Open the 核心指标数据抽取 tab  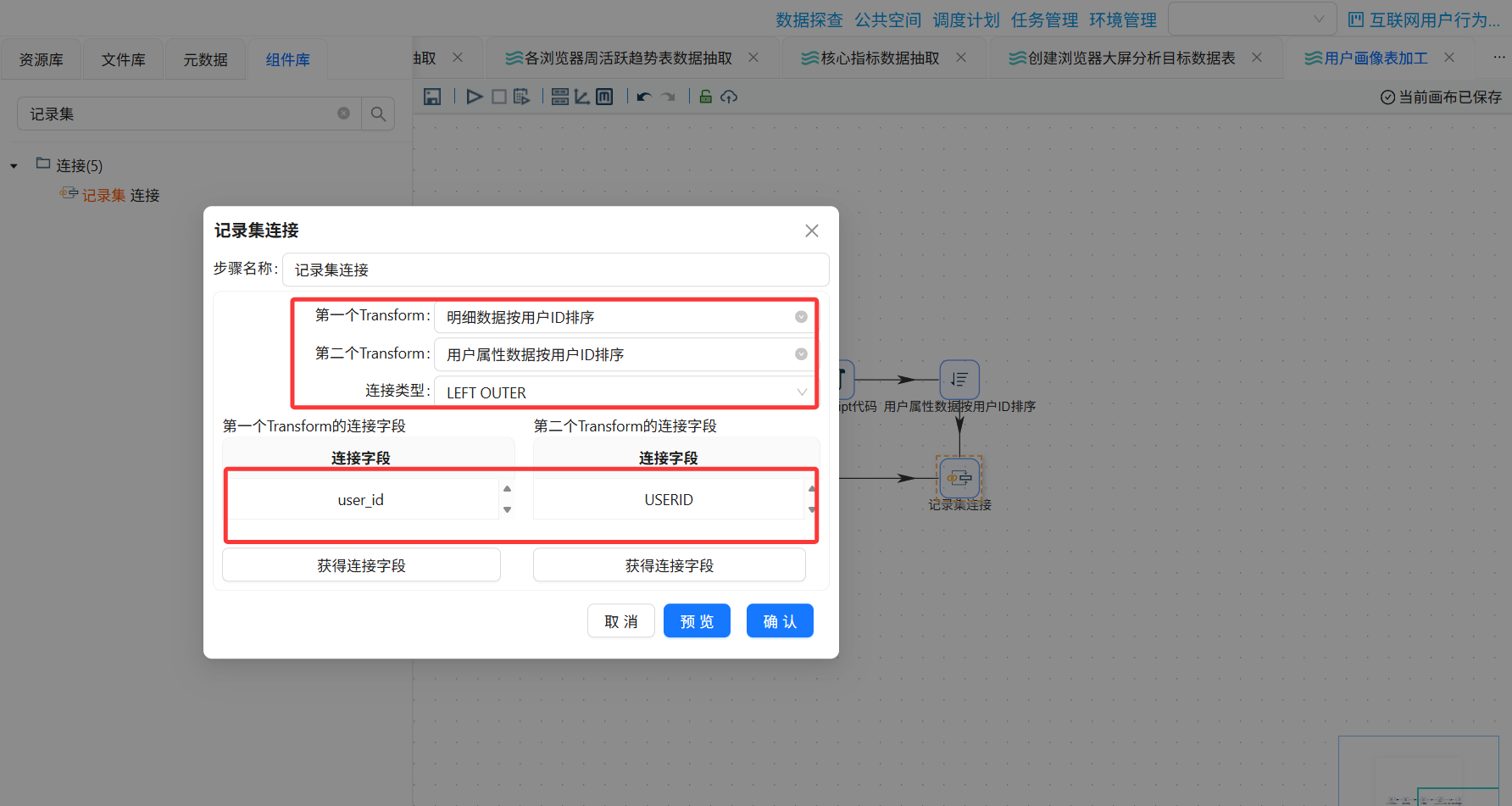pyautogui.click(x=880, y=58)
